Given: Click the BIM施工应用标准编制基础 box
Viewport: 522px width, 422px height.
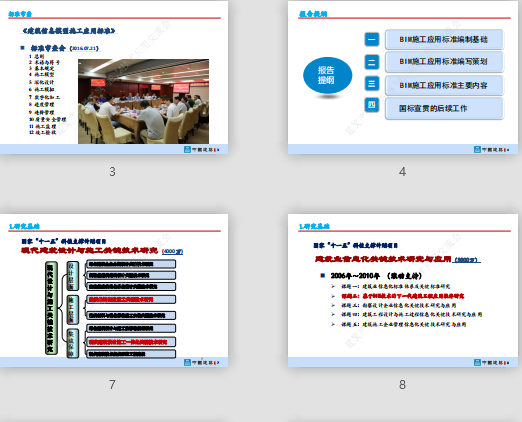Looking at the screenshot, I should (444, 39).
